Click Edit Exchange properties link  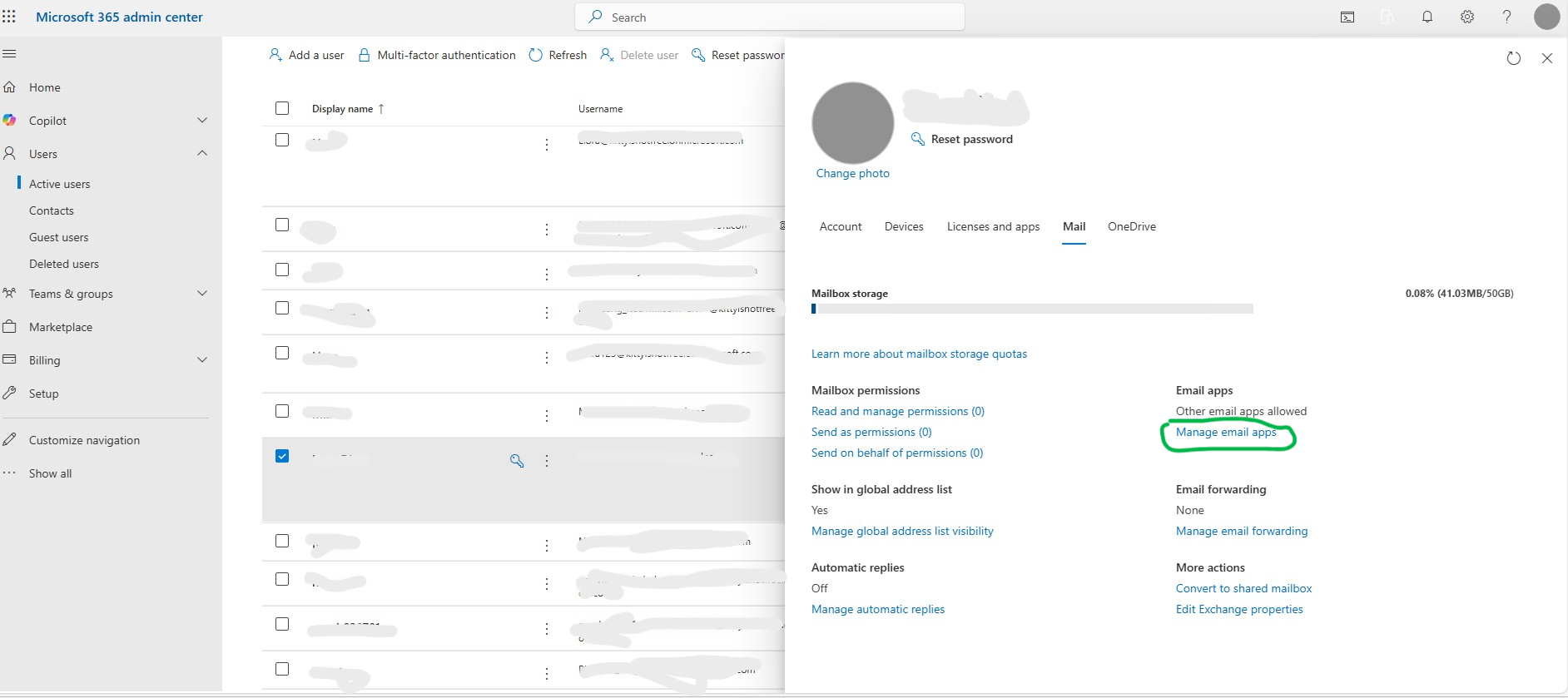tap(1239, 609)
